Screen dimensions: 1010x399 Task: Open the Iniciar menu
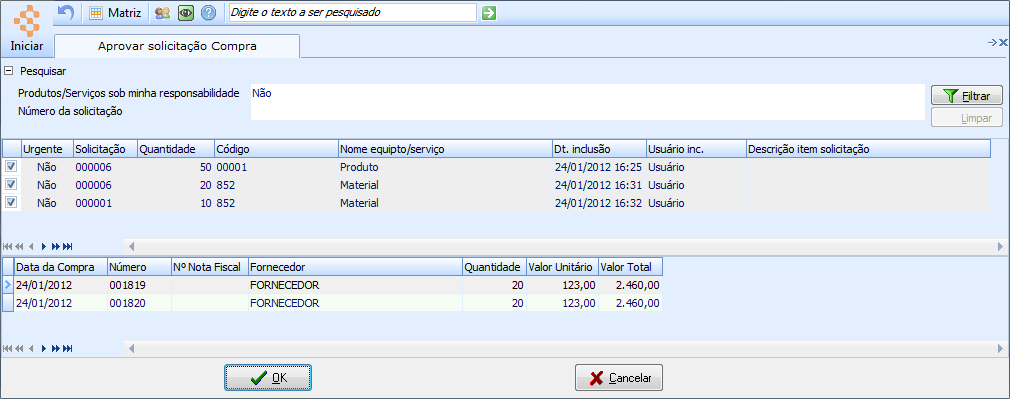27,46
